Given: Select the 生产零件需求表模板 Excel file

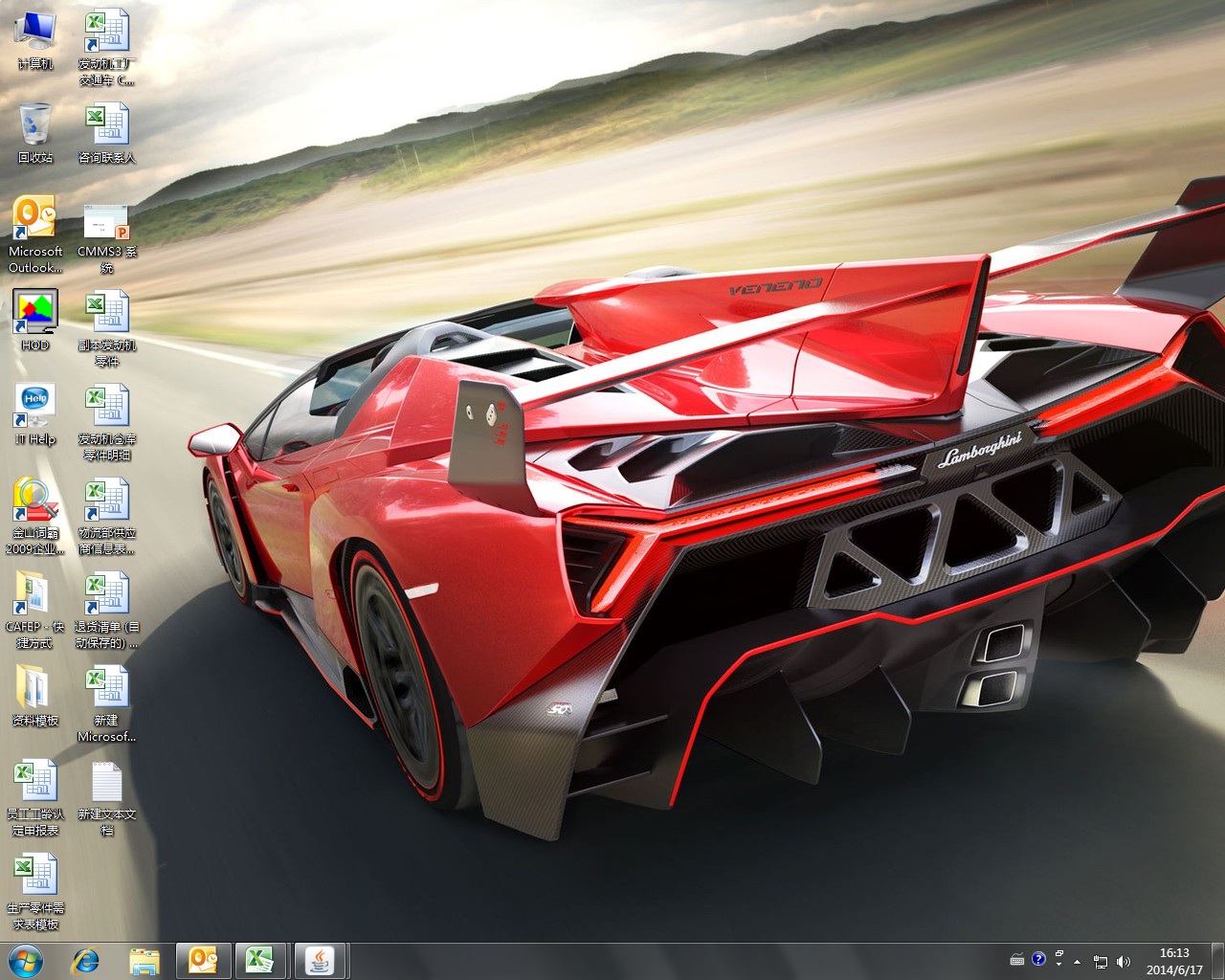Looking at the screenshot, I should [35, 892].
